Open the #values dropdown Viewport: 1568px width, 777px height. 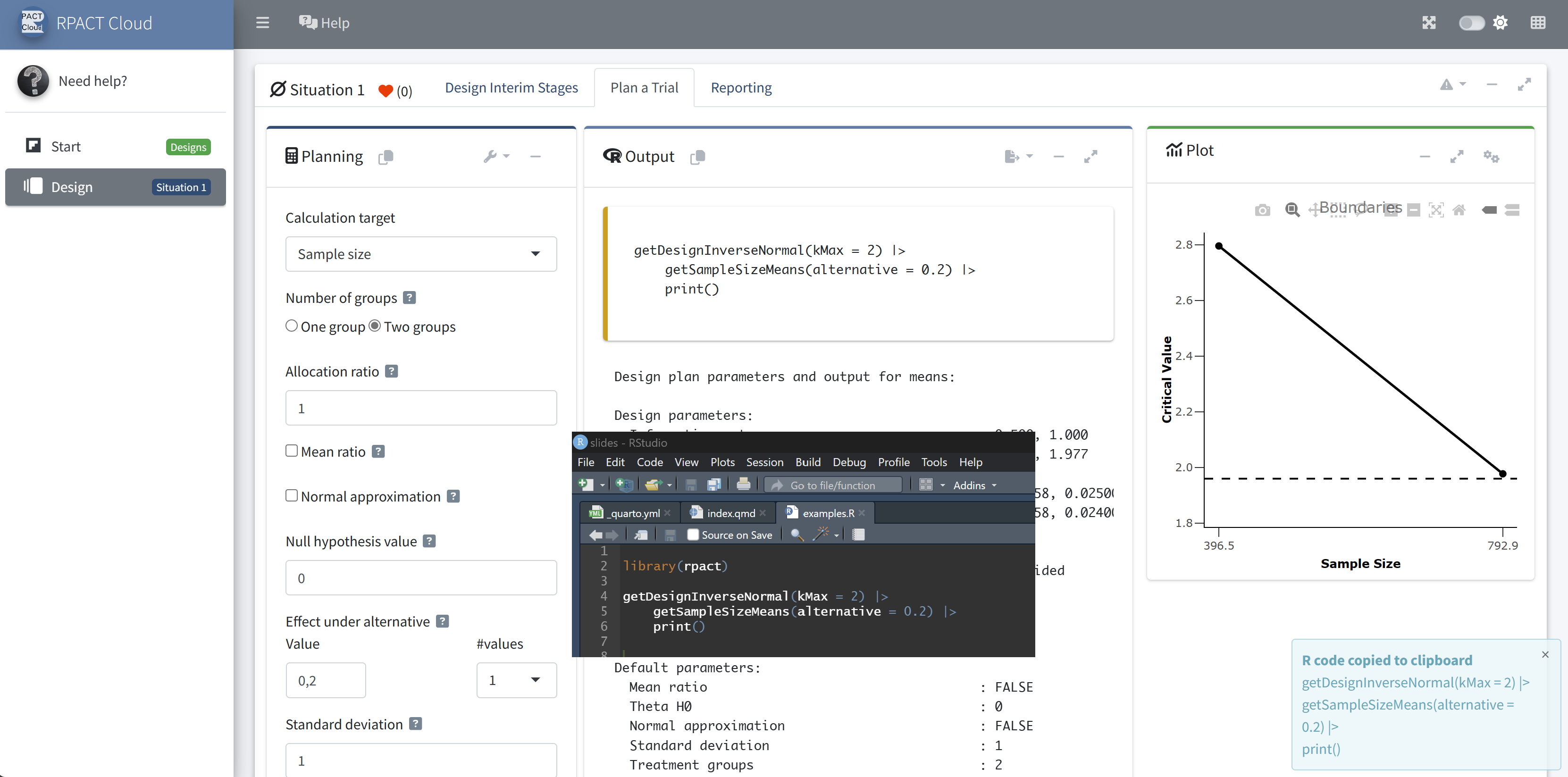[x=516, y=680]
